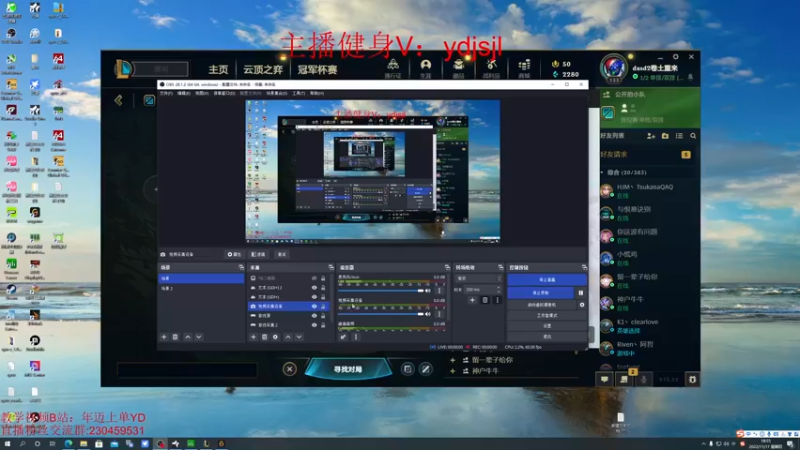Collapse the 综合 friends group

pyautogui.click(x=603, y=172)
